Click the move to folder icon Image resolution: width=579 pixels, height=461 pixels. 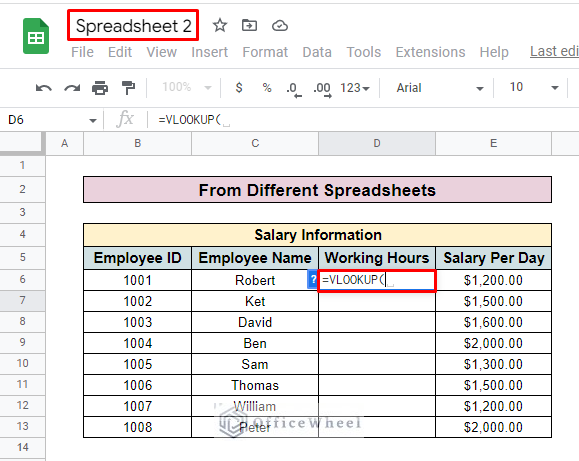pos(249,25)
